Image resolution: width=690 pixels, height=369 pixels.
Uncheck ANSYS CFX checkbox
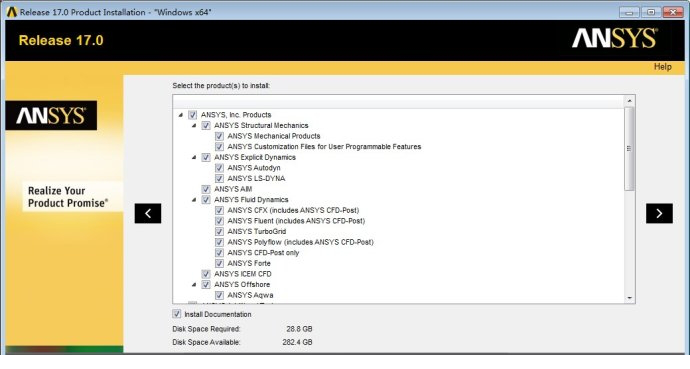coord(219,210)
